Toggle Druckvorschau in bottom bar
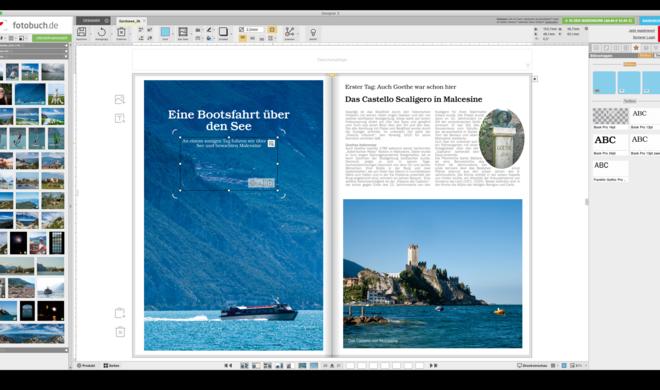The image size is (660, 390). pyautogui.click(x=532, y=366)
